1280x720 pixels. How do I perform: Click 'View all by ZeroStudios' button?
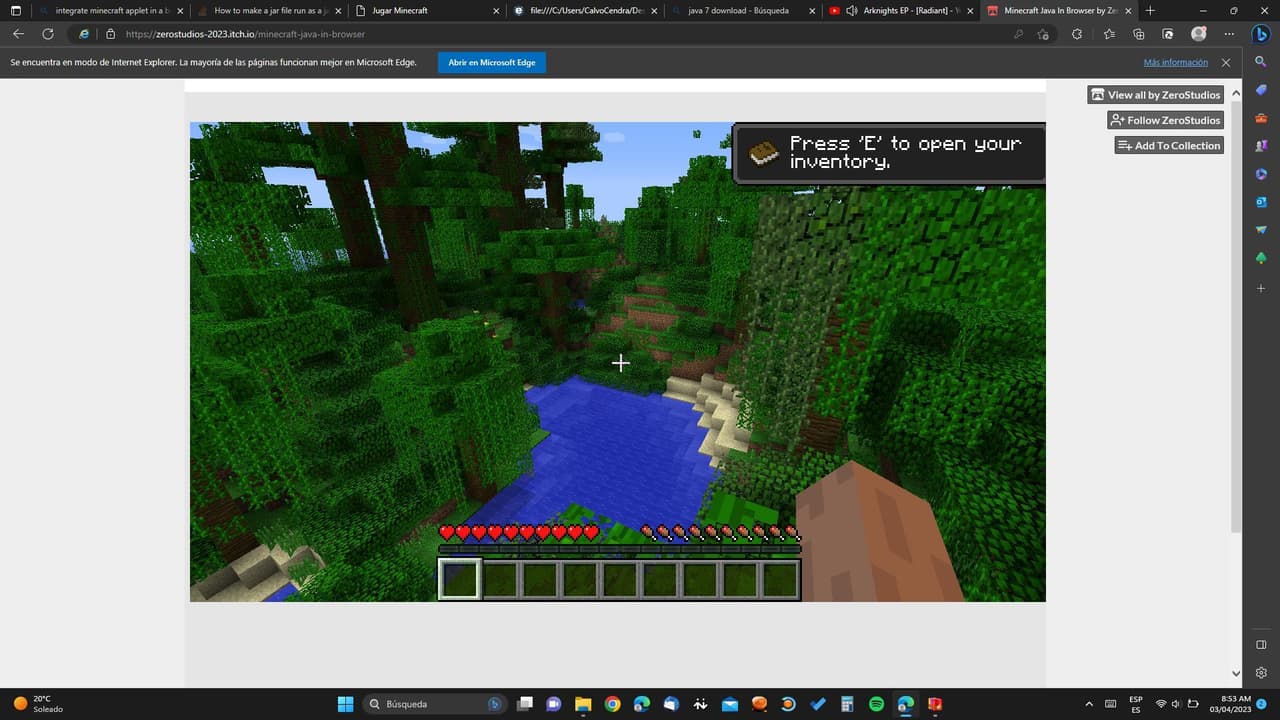tap(1156, 95)
